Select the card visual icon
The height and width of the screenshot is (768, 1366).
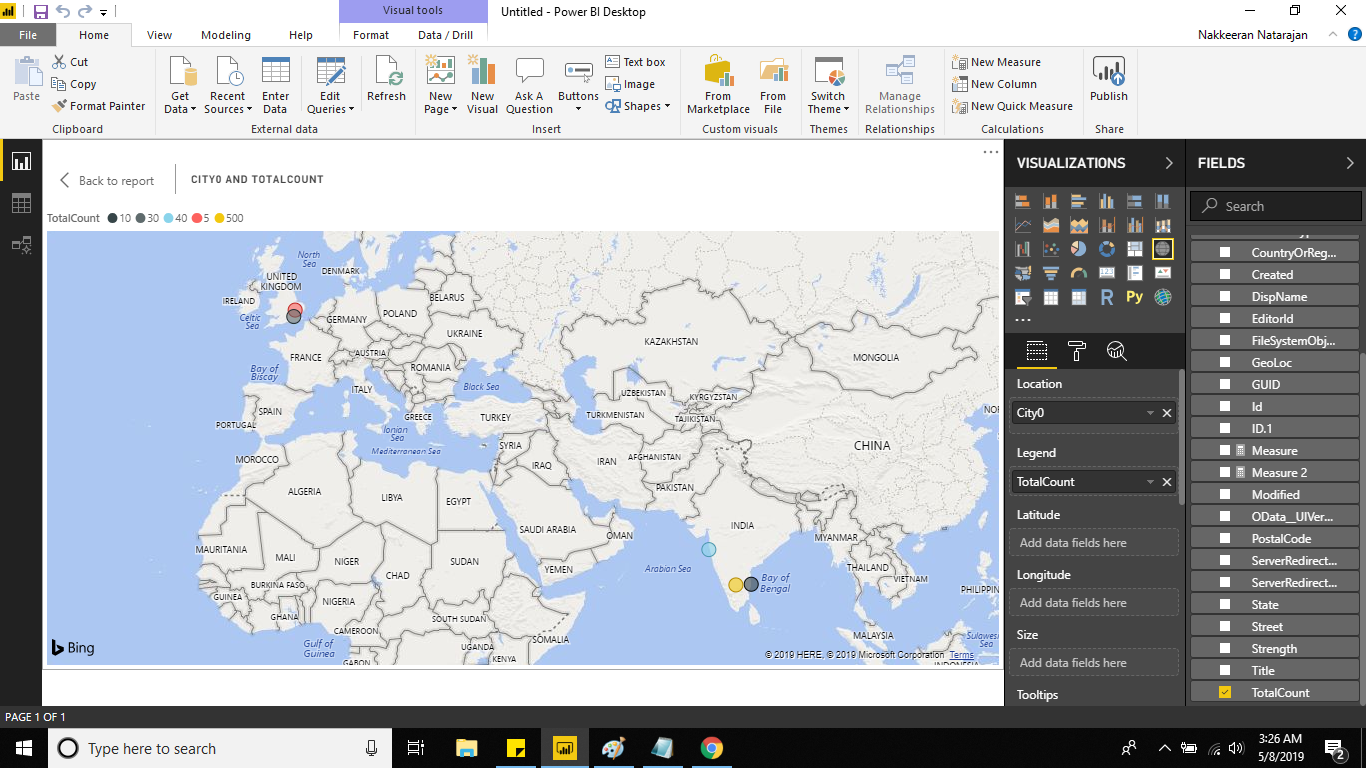[1107, 273]
